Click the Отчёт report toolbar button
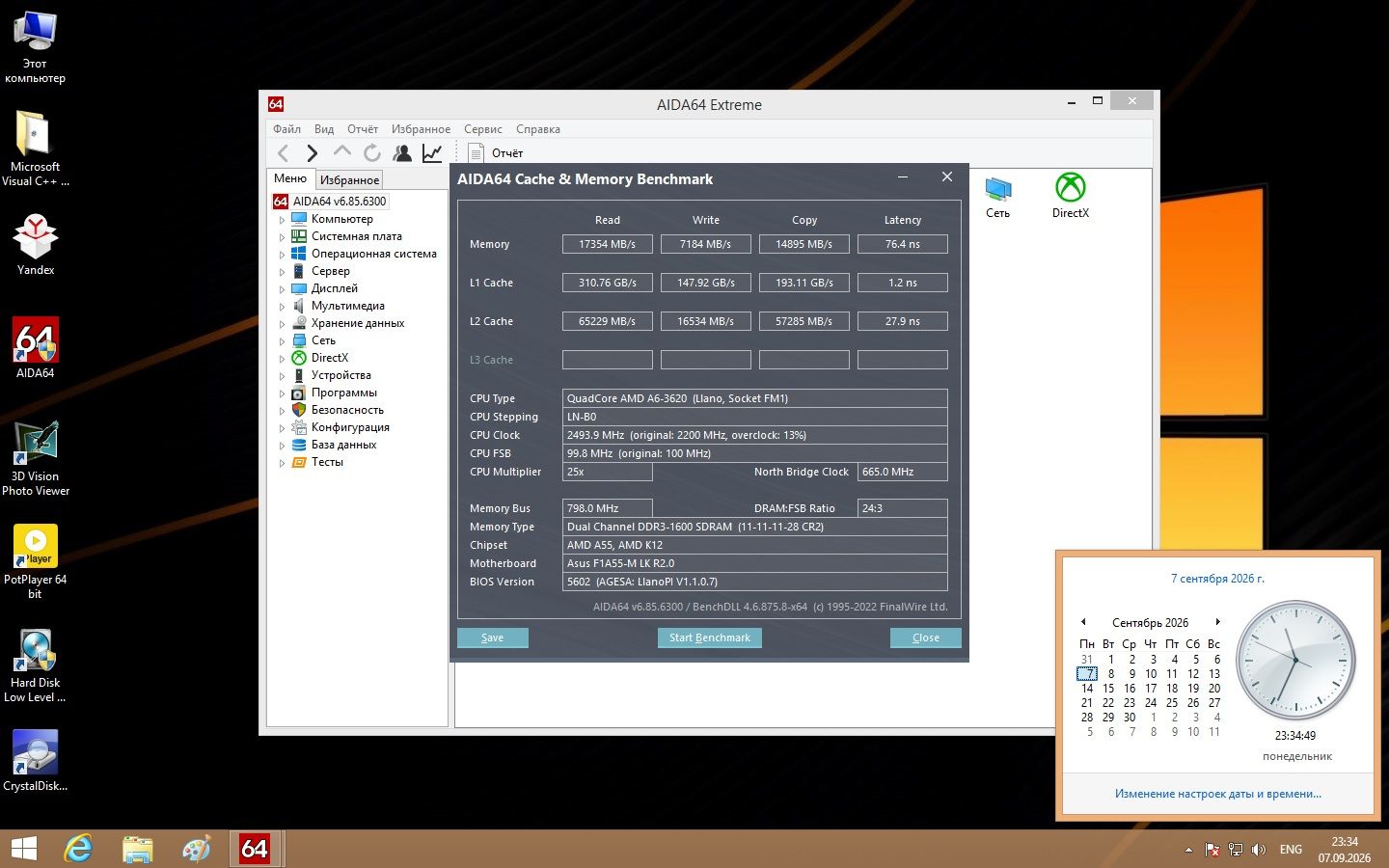 pyautogui.click(x=496, y=152)
